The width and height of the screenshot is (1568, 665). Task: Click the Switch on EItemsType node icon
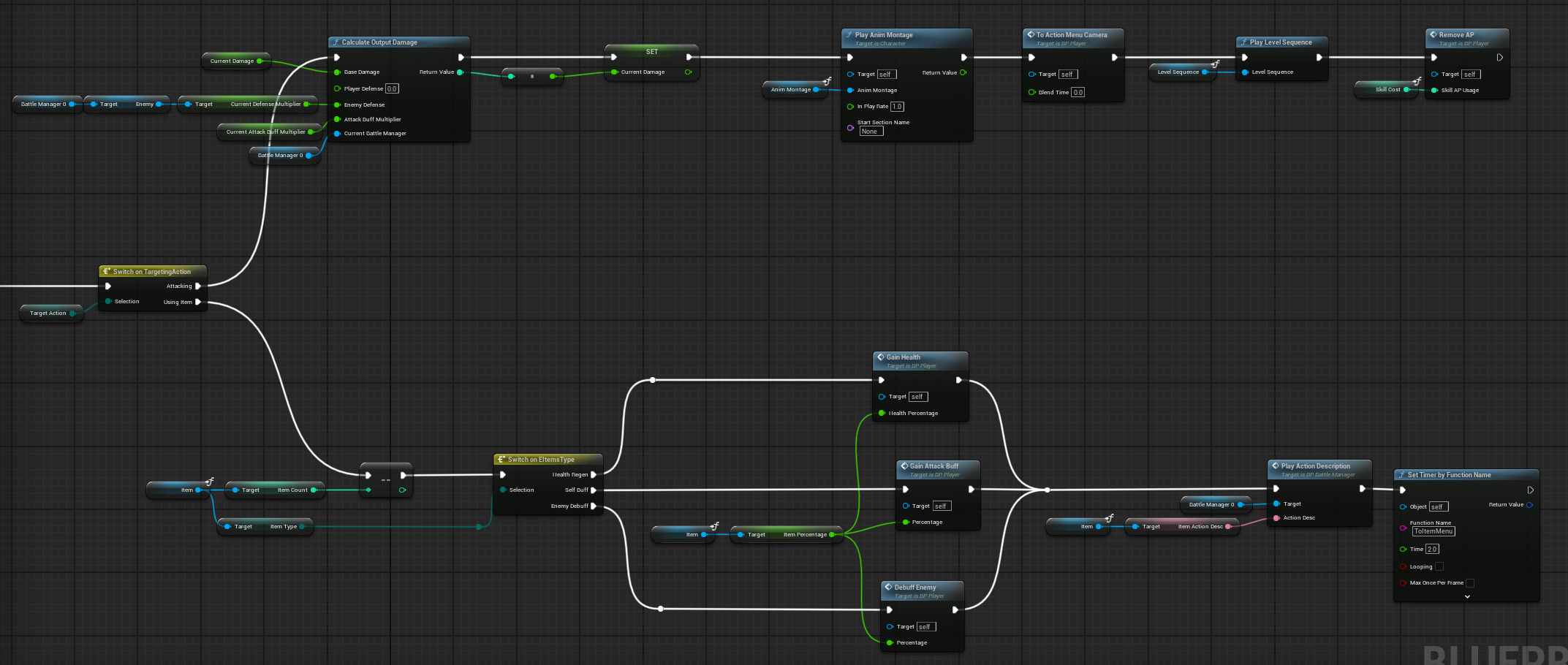tap(501, 460)
